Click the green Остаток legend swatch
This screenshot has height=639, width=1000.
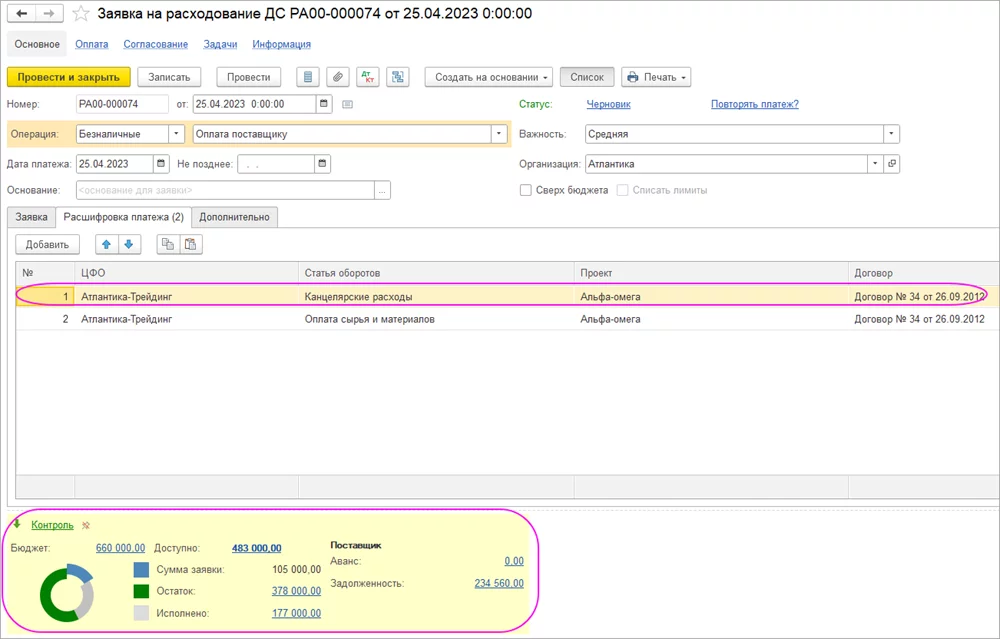click(x=141, y=591)
